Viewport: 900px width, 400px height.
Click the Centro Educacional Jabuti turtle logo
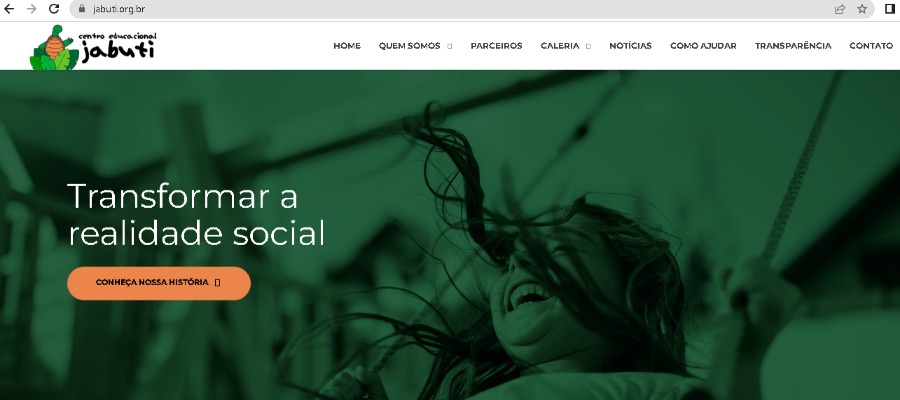pyautogui.click(x=93, y=47)
